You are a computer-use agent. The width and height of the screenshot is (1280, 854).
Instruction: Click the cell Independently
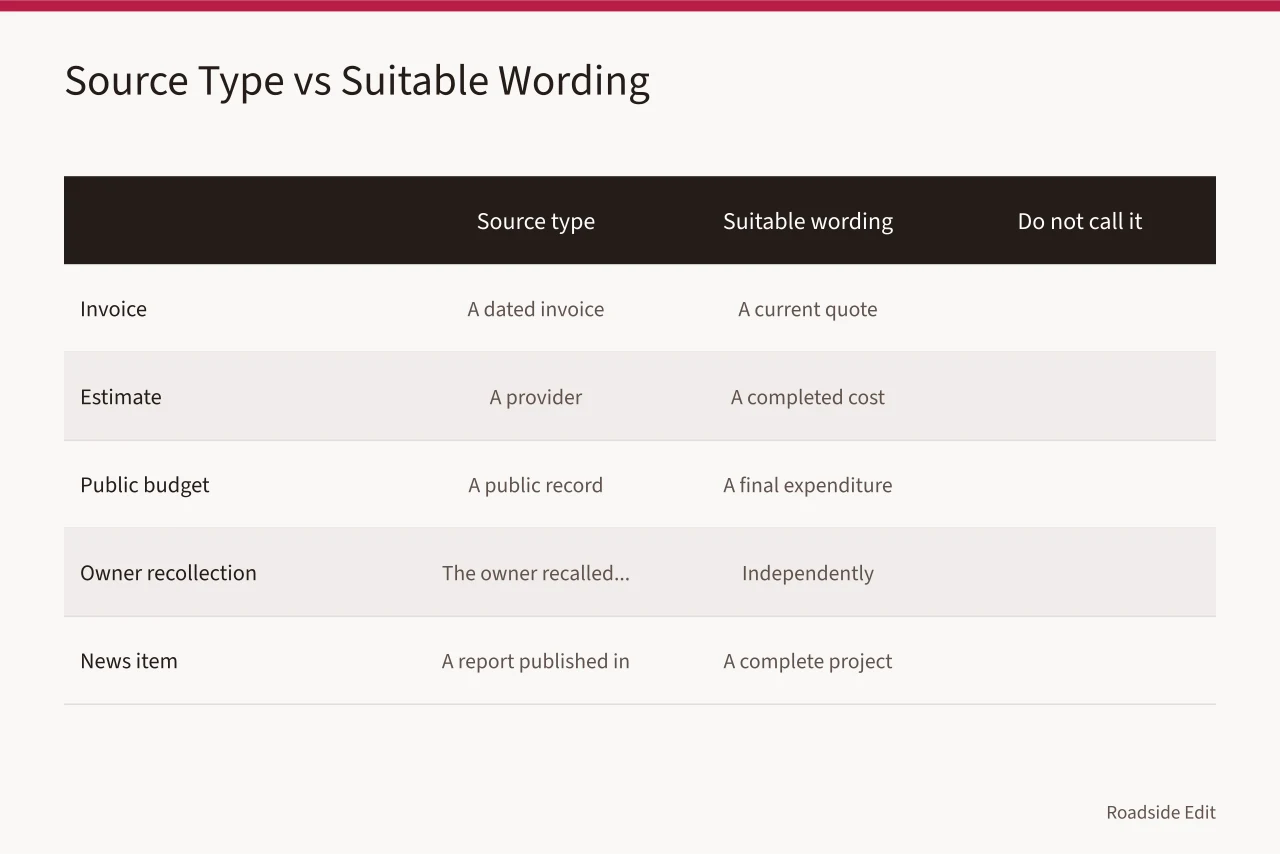tap(808, 573)
